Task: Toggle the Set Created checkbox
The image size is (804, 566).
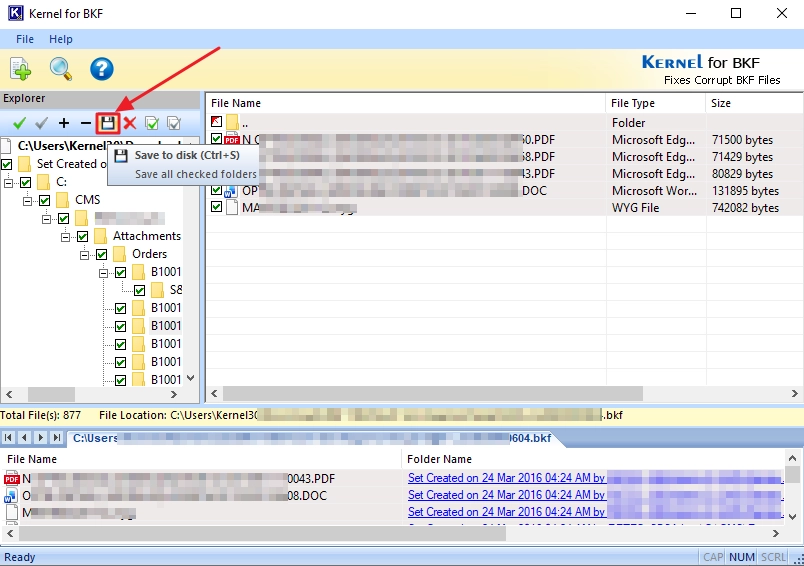Action: point(7,165)
